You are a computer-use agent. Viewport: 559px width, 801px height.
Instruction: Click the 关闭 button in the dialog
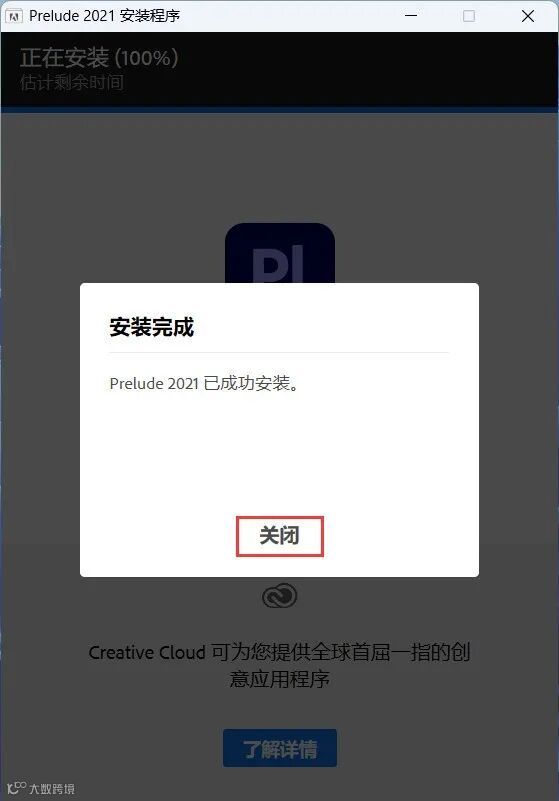pos(280,536)
